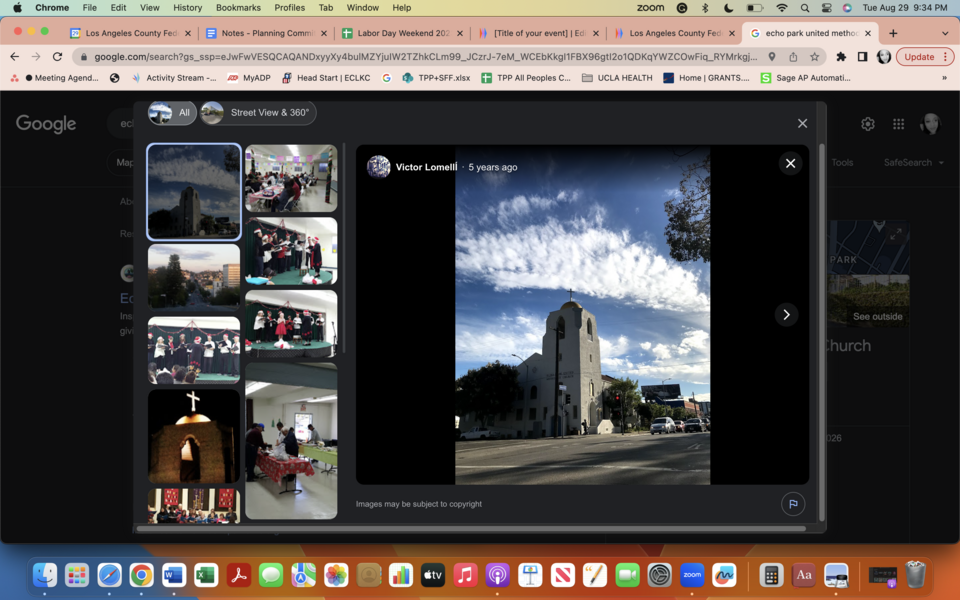Viewport: 960px width, 600px height.
Task: Select the illuminated cross night thumbnail
Action: click(194, 435)
